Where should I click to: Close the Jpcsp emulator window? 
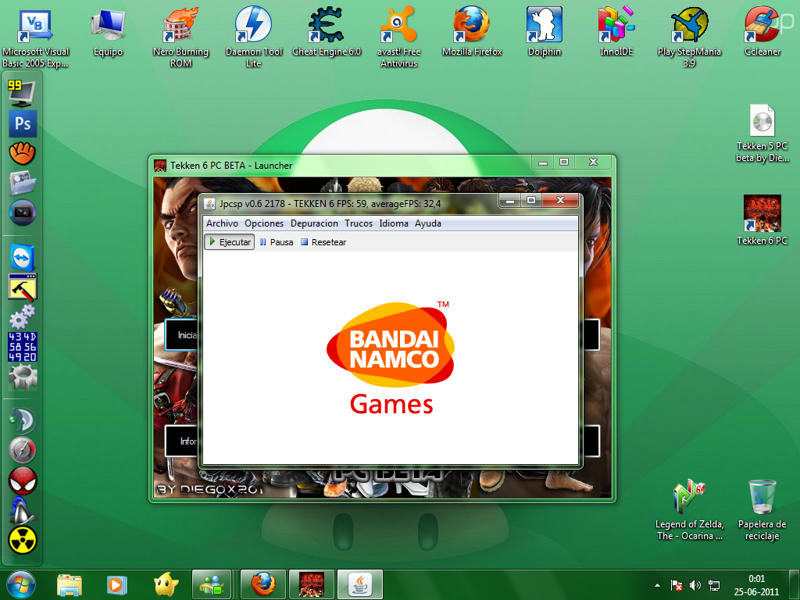pos(560,201)
